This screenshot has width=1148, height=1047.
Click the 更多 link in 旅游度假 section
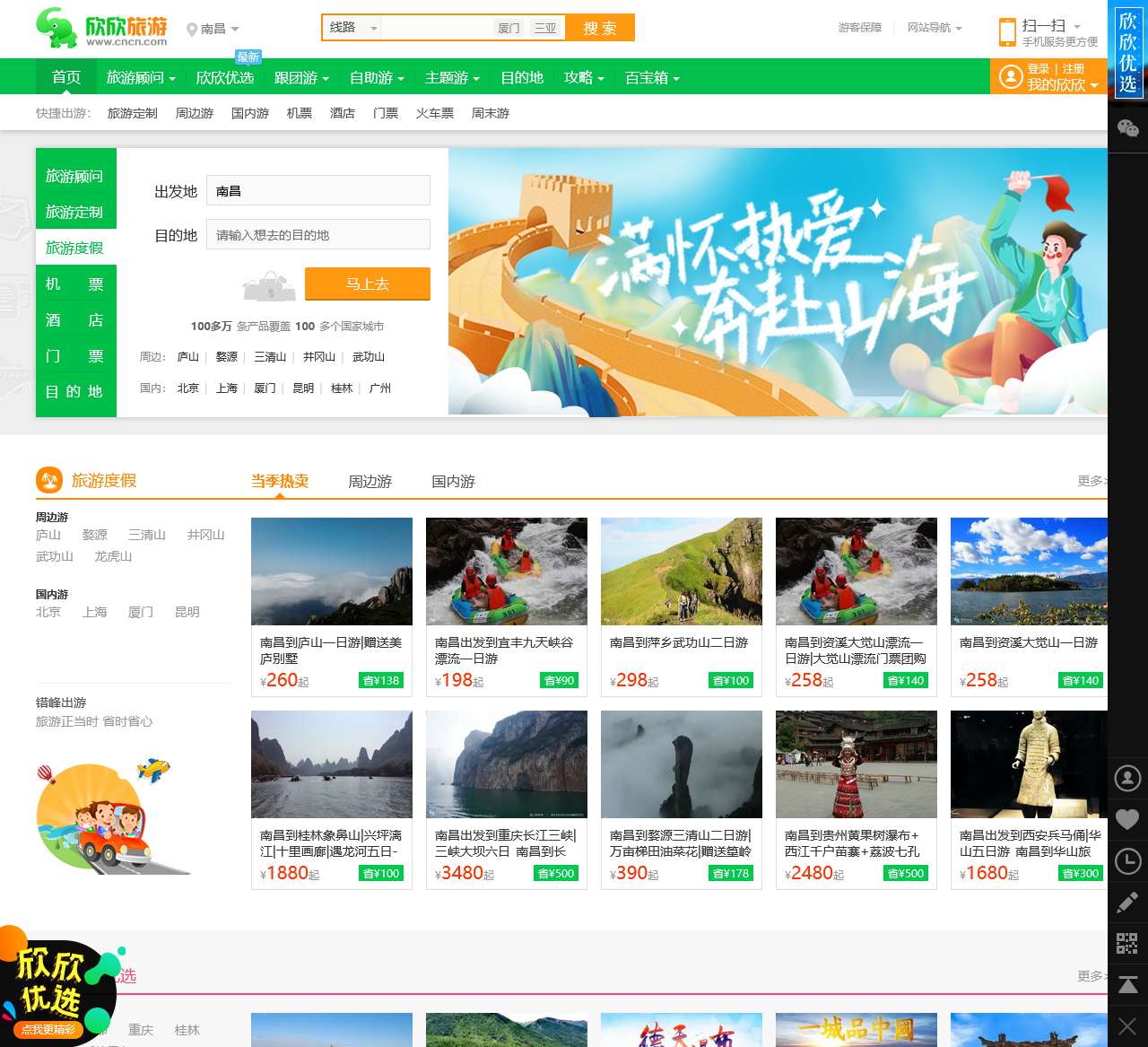tap(1092, 481)
